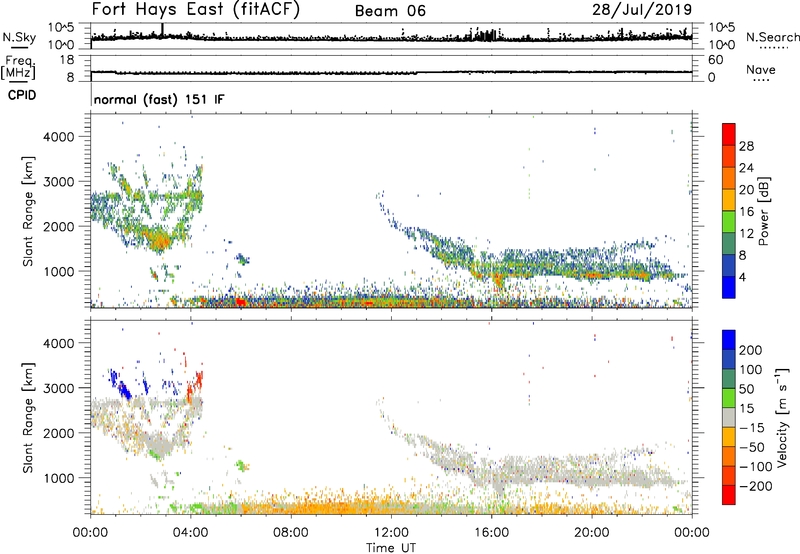Click the '-200' Velocity colorbar value
Image resolution: width=800 pixels, height=554 pixels.
(x=754, y=486)
